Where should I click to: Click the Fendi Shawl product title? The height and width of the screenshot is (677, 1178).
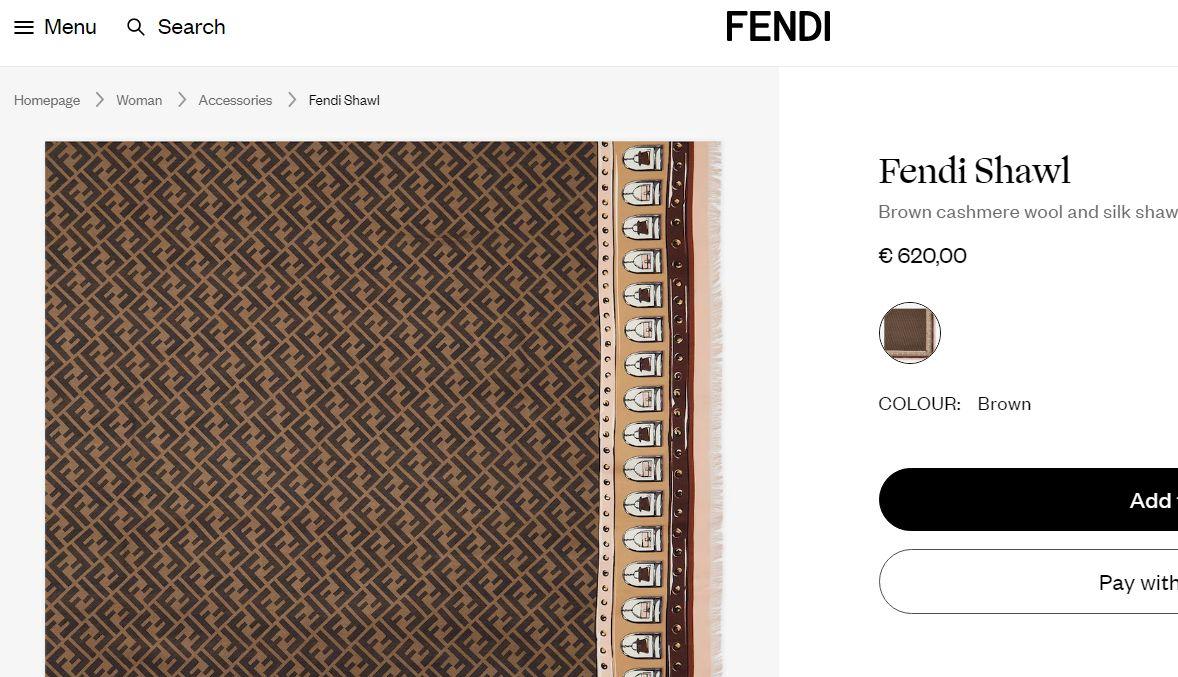point(974,171)
